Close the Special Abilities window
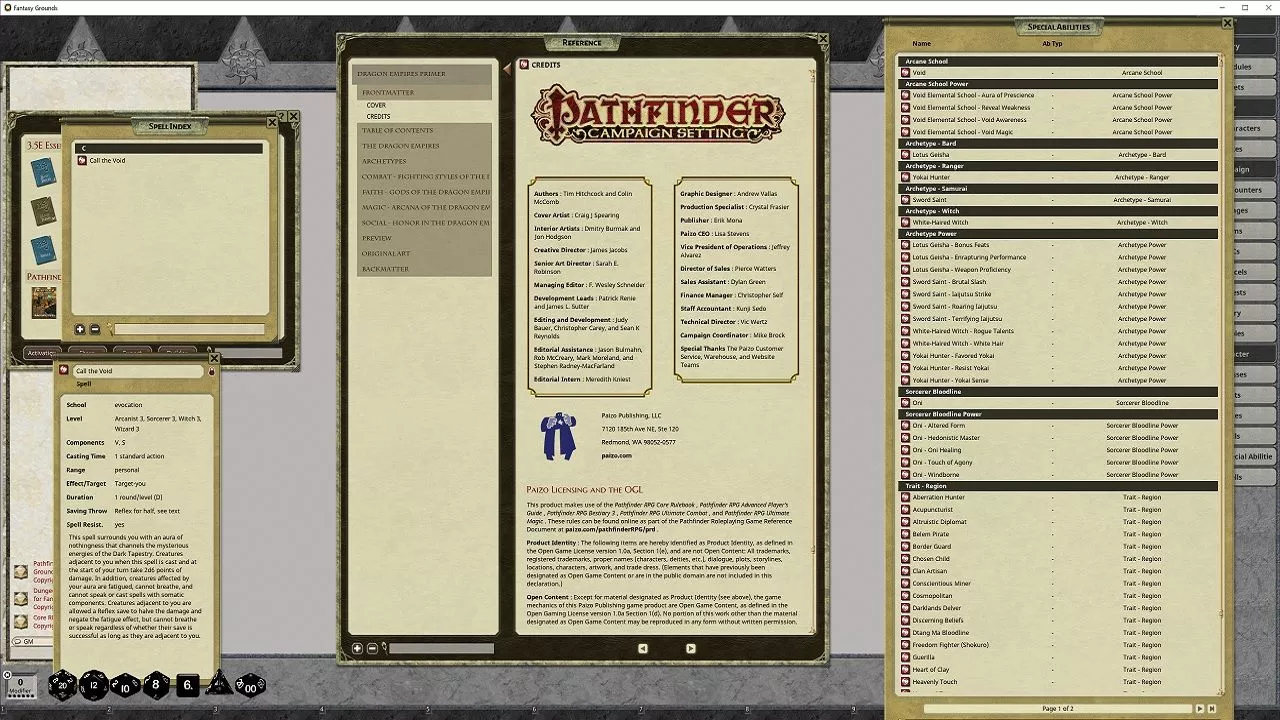The height and width of the screenshot is (720, 1280). pyautogui.click(x=1228, y=22)
